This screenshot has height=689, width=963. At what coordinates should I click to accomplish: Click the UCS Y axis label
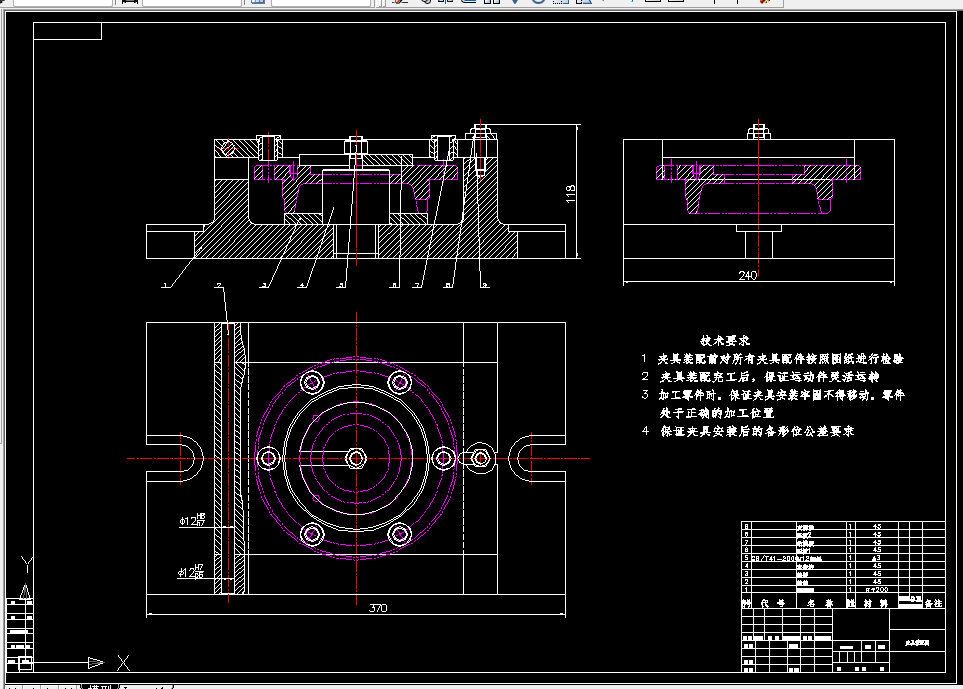pos(26,564)
